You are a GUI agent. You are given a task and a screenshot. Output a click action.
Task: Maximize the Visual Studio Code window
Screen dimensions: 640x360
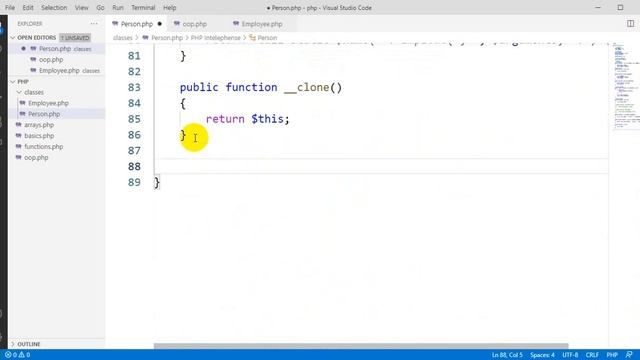620,7
